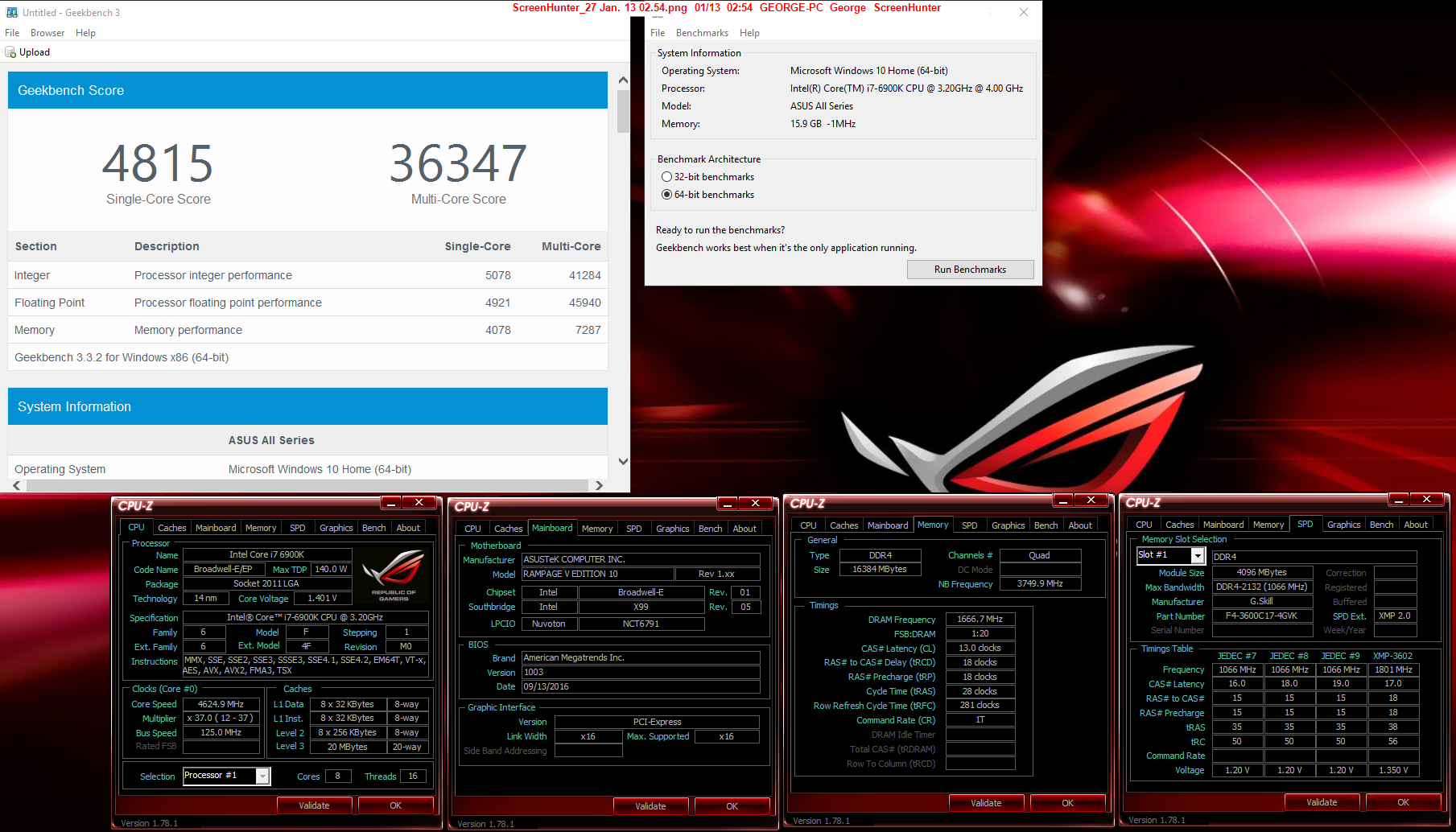The image size is (1456, 832).
Task: Click the Single-Core Score 4815
Action: coord(158,163)
